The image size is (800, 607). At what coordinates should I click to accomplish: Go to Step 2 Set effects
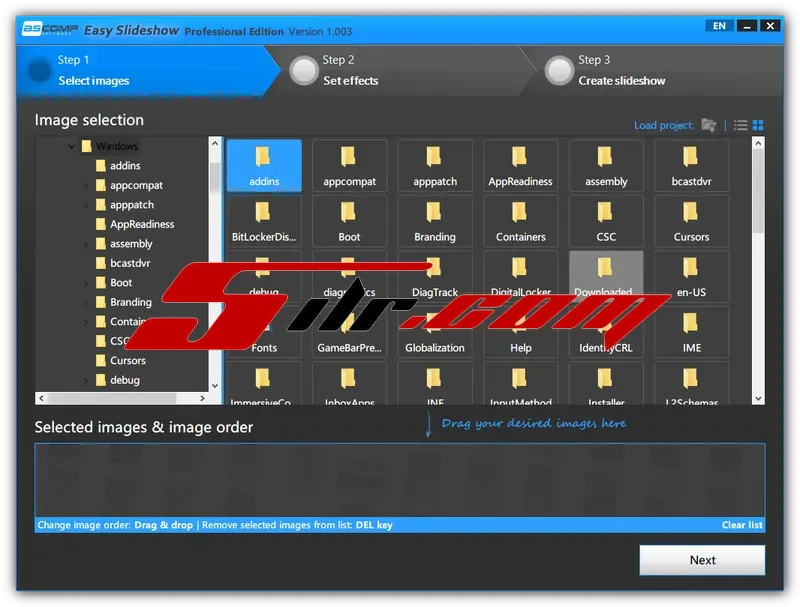[401, 70]
